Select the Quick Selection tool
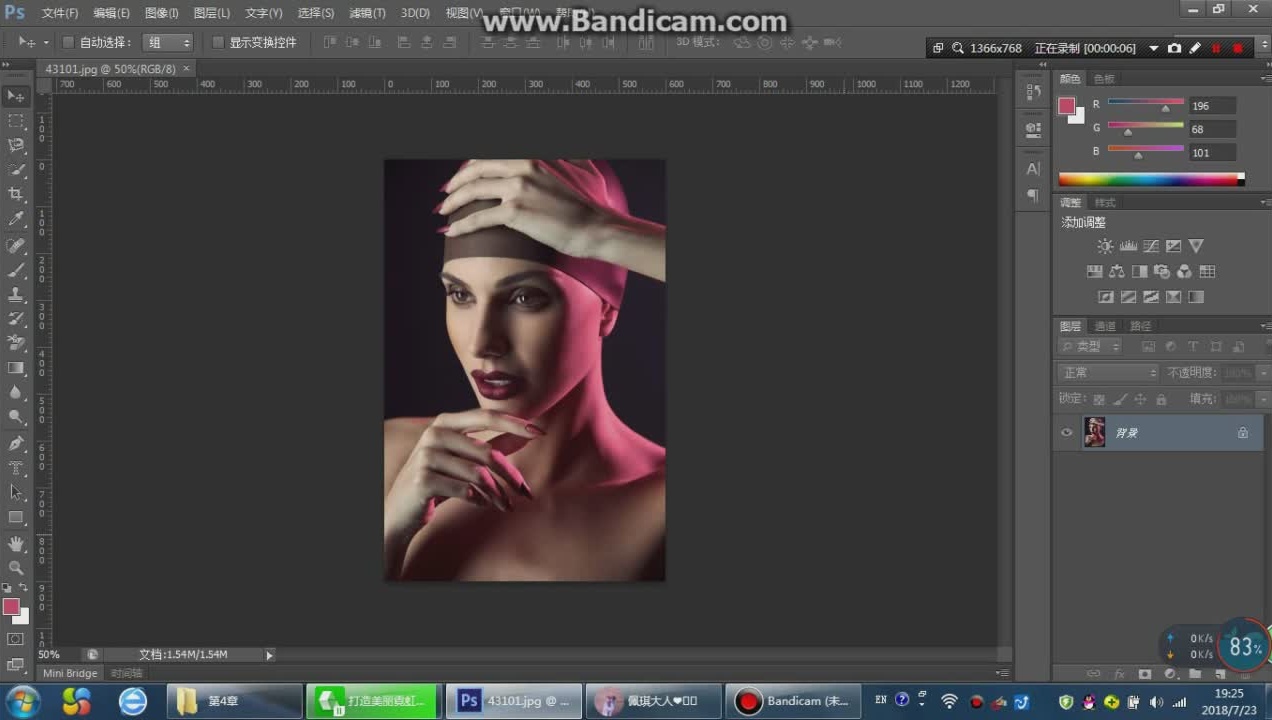Image resolution: width=1272 pixels, height=720 pixels. point(16,170)
